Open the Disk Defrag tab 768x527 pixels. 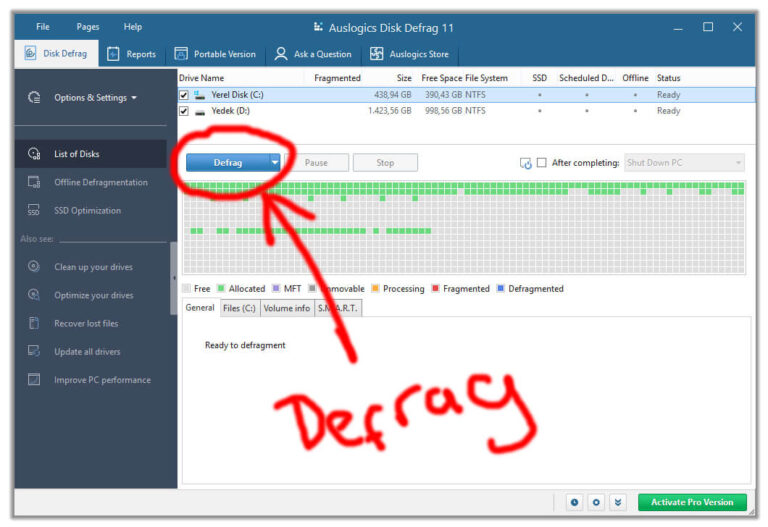56,53
